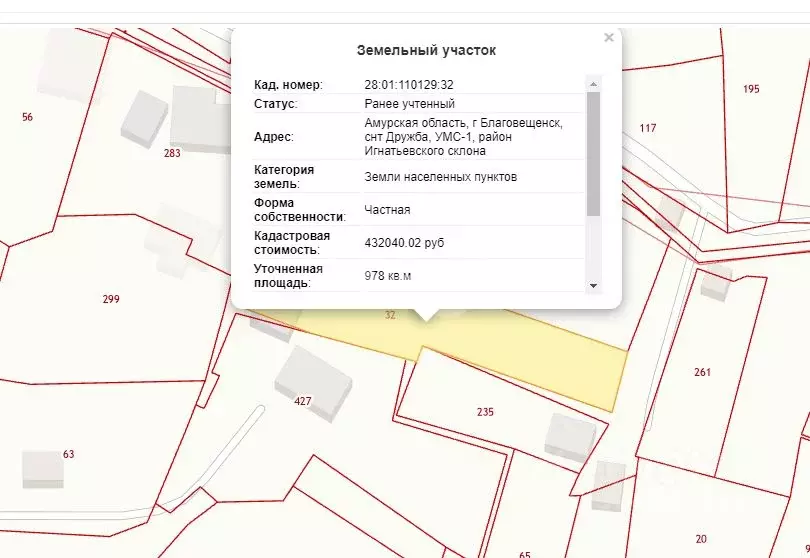
Task: Click the popup scrollbar up arrow
Action: pyautogui.click(x=593, y=84)
